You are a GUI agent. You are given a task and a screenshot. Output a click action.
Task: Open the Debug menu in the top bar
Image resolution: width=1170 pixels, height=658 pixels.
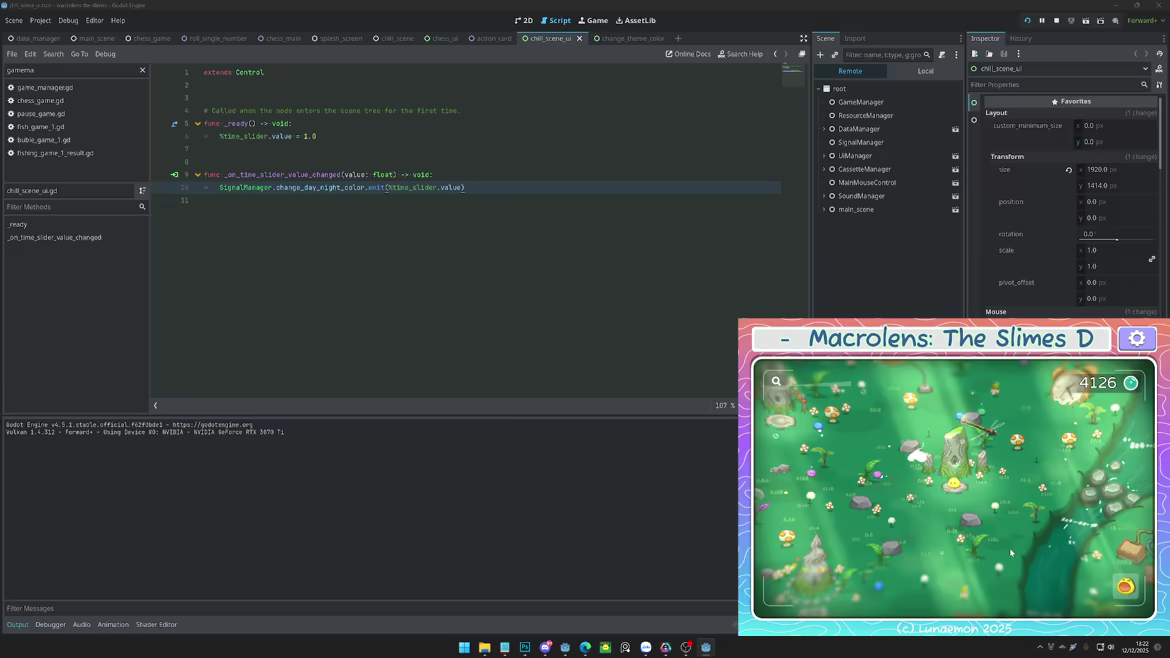pyautogui.click(x=68, y=21)
